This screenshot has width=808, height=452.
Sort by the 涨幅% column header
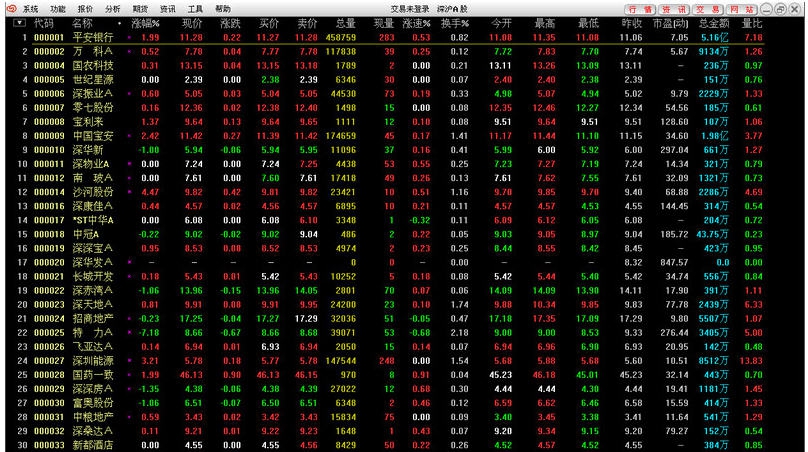(145, 22)
